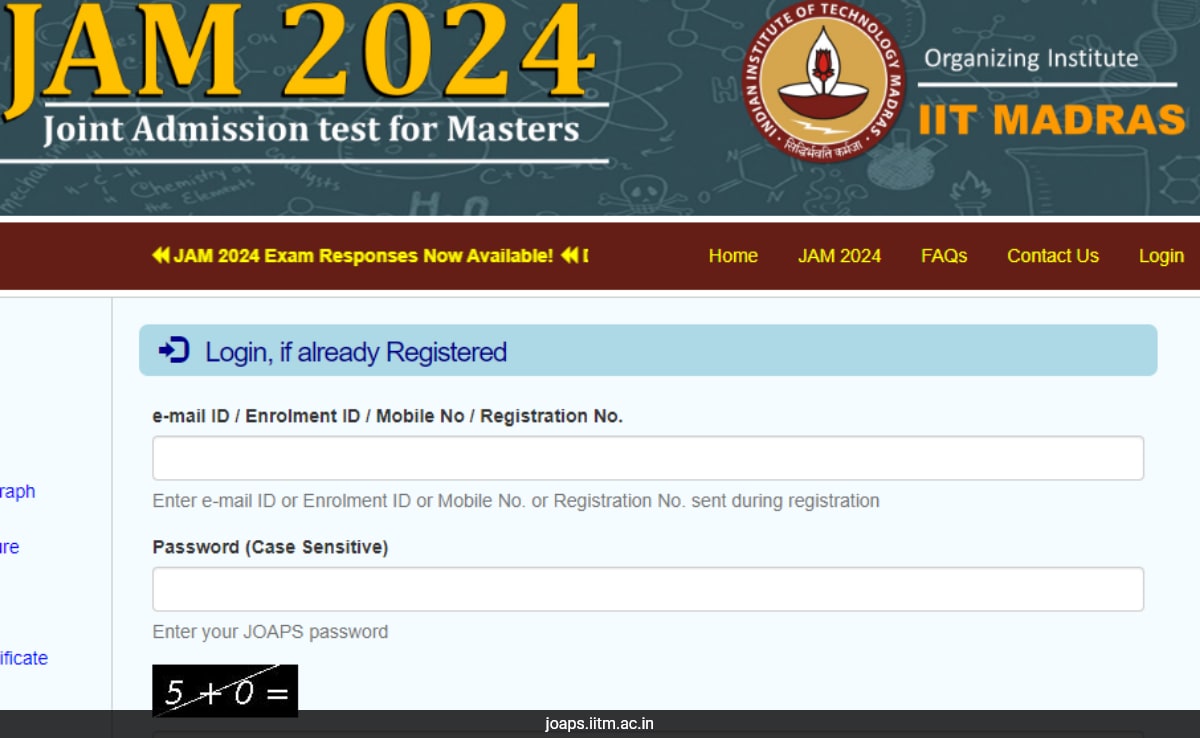Open the Home navigation item
This screenshot has width=1200, height=738.
click(733, 256)
